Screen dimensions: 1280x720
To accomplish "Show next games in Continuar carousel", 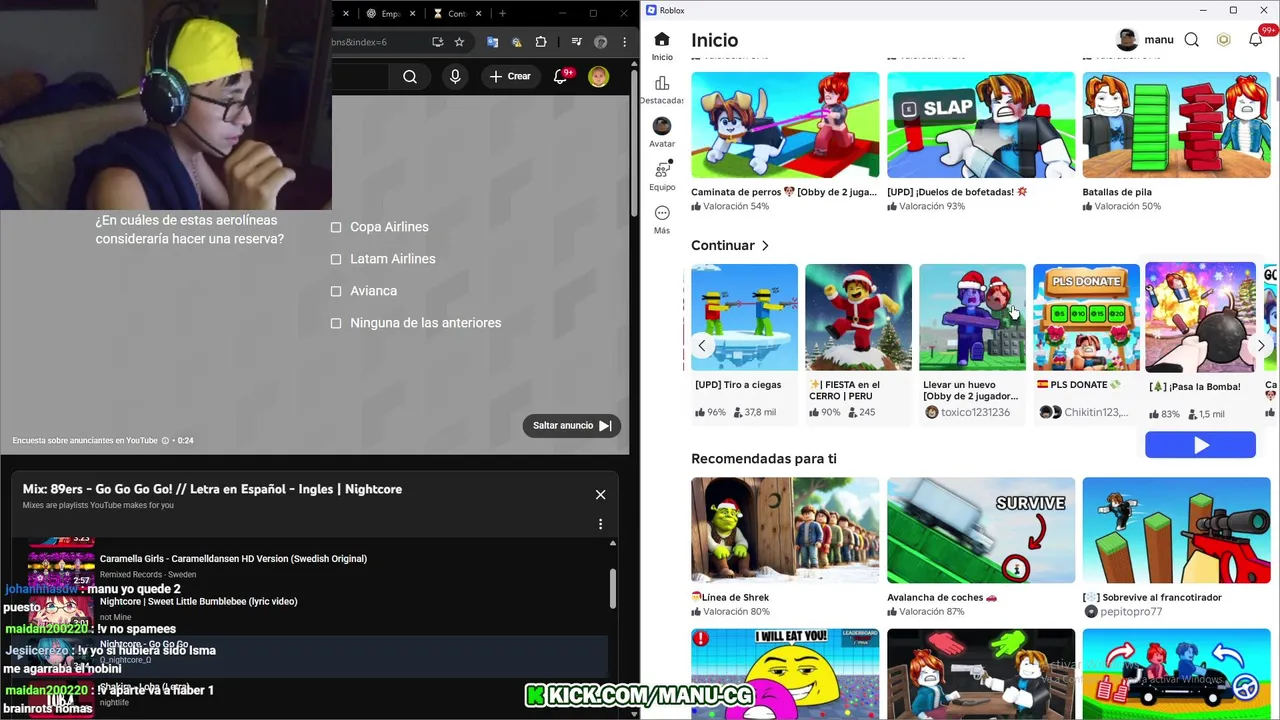I will (1260, 345).
